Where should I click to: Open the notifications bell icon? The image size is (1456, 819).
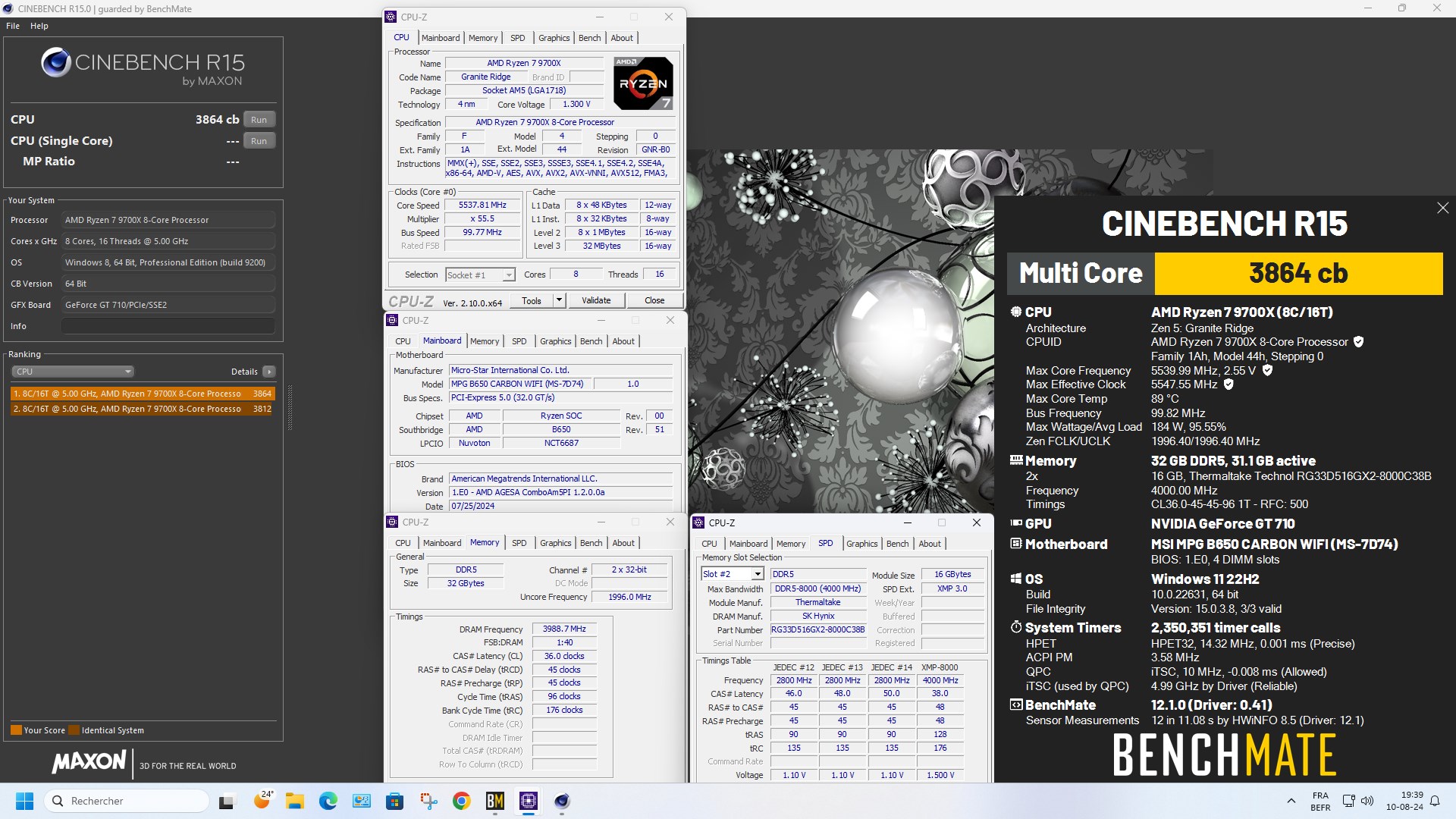pos(1435,801)
